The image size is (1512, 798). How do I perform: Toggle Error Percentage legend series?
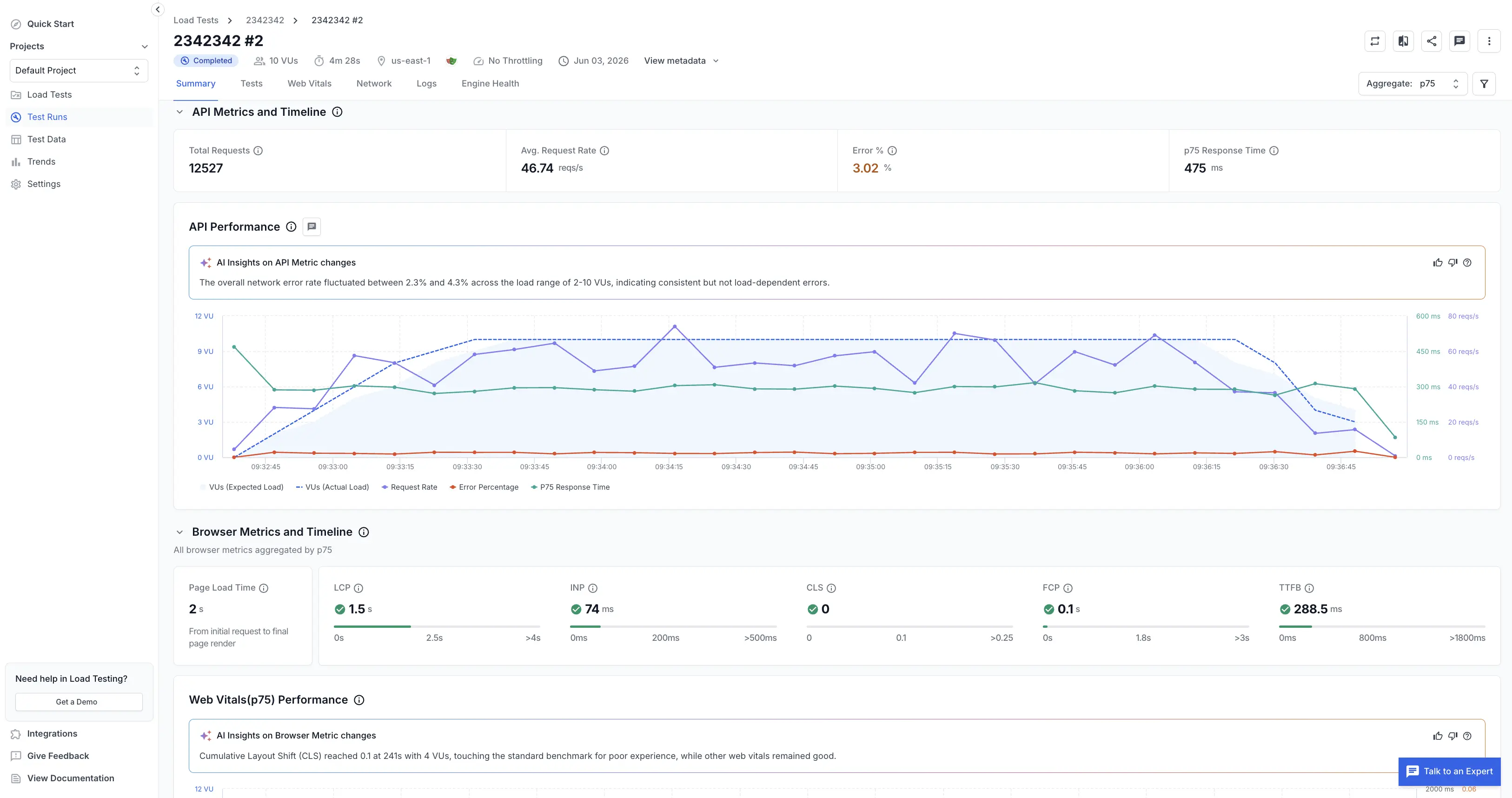(x=484, y=487)
